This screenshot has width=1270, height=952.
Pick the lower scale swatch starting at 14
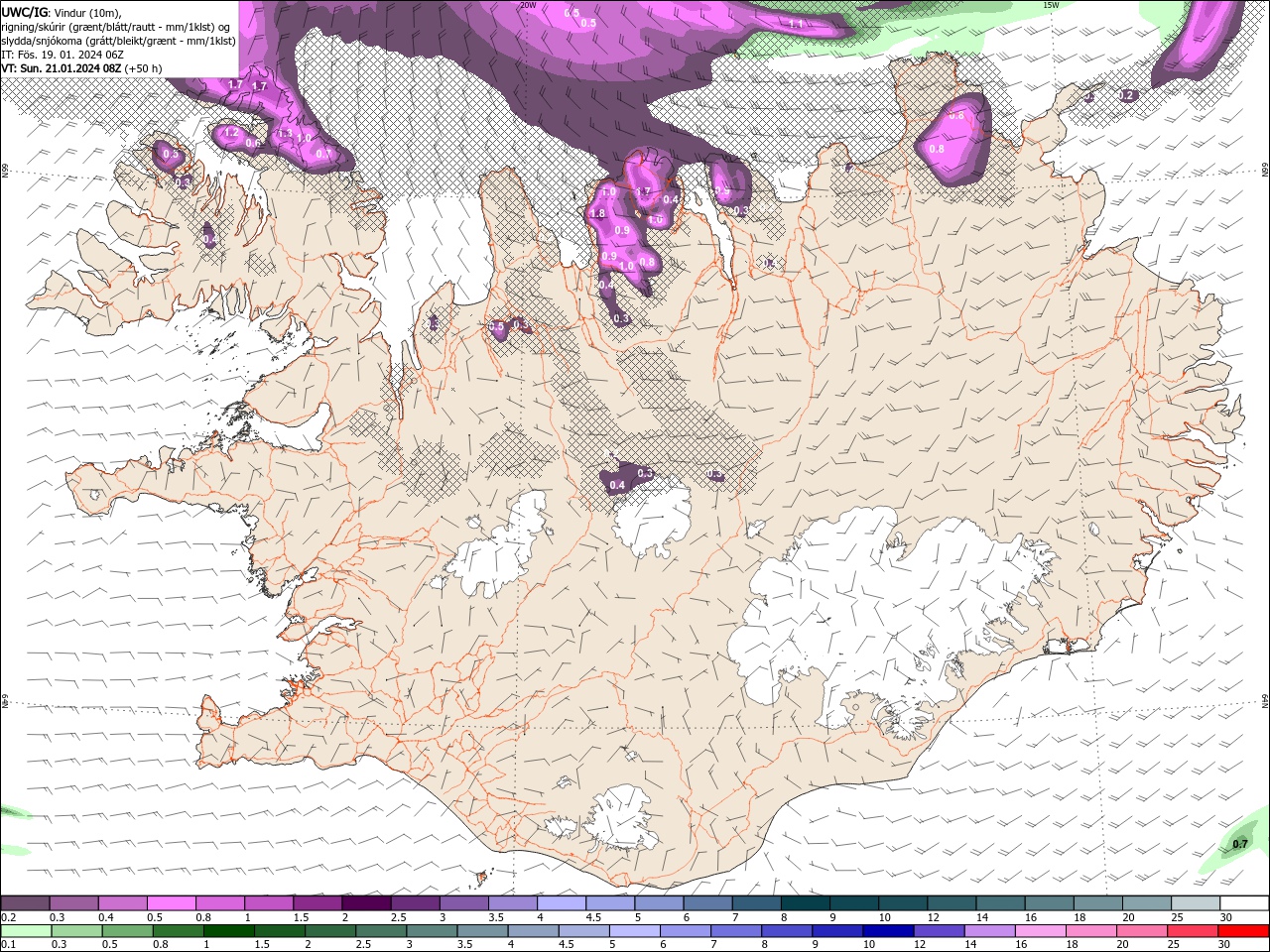point(988,931)
